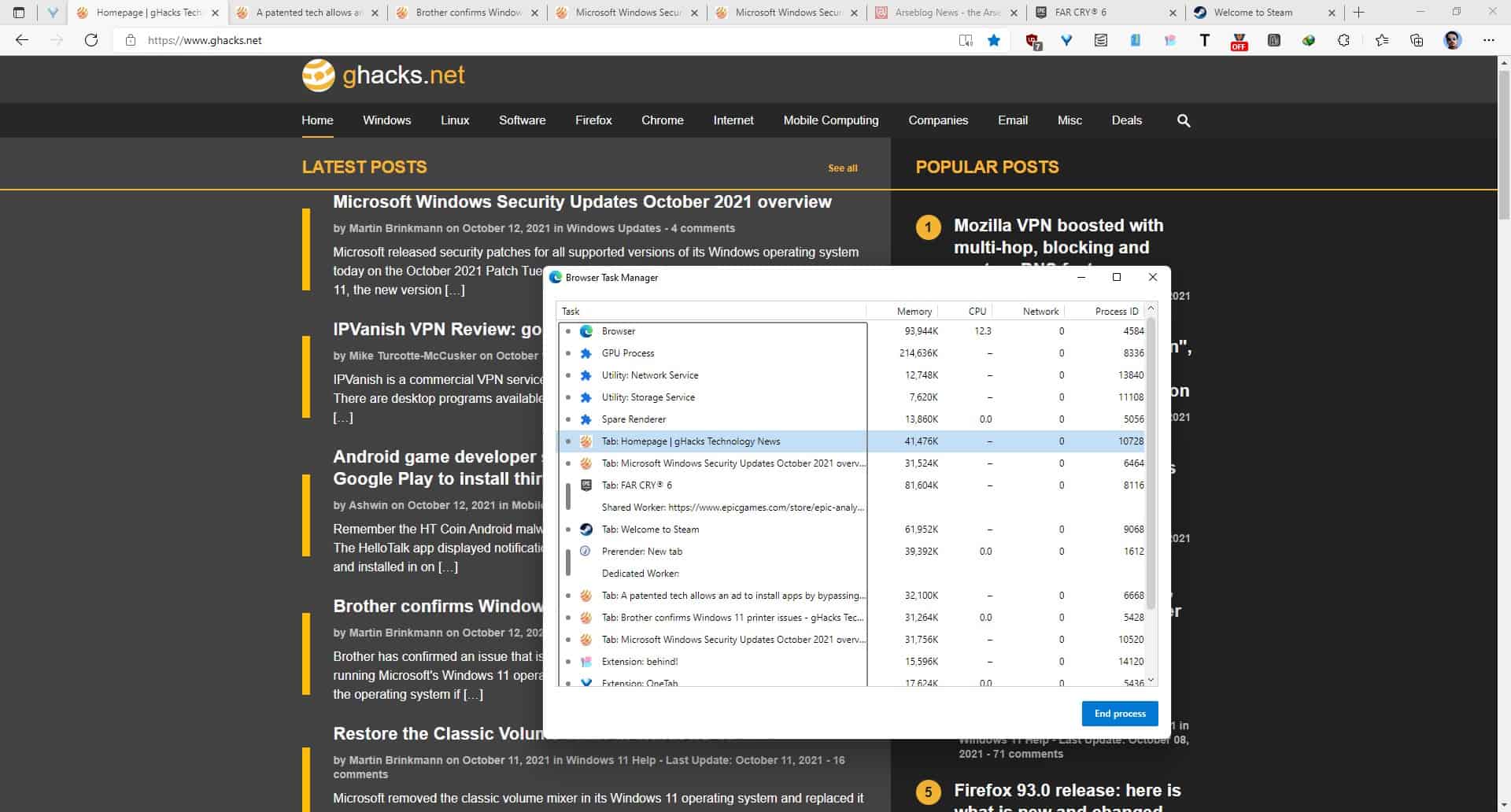Open the search magnifier on ghacks navigation
1511x812 pixels.
(1183, 120)
